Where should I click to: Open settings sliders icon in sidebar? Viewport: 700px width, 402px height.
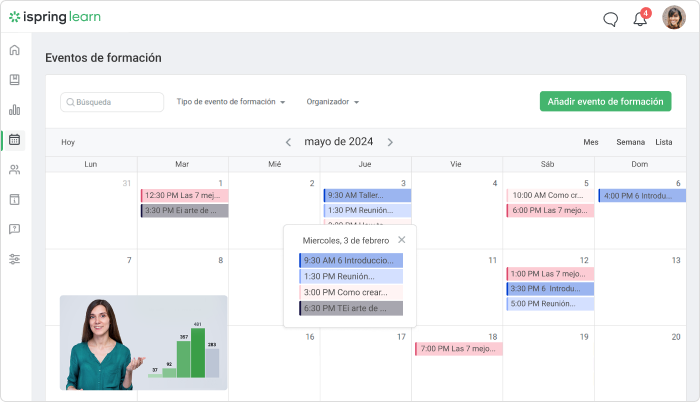pyautogui.click(x=15, y=259)
